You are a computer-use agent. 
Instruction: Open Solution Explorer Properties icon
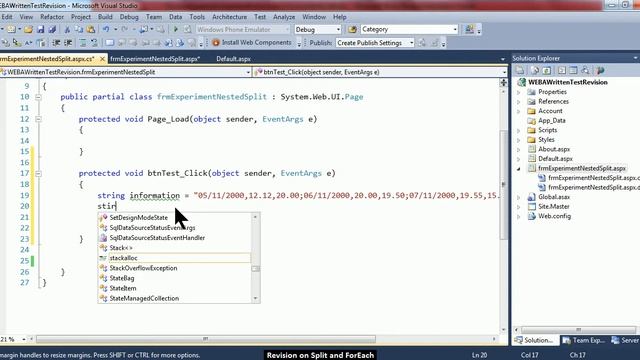tap(520, 70)
